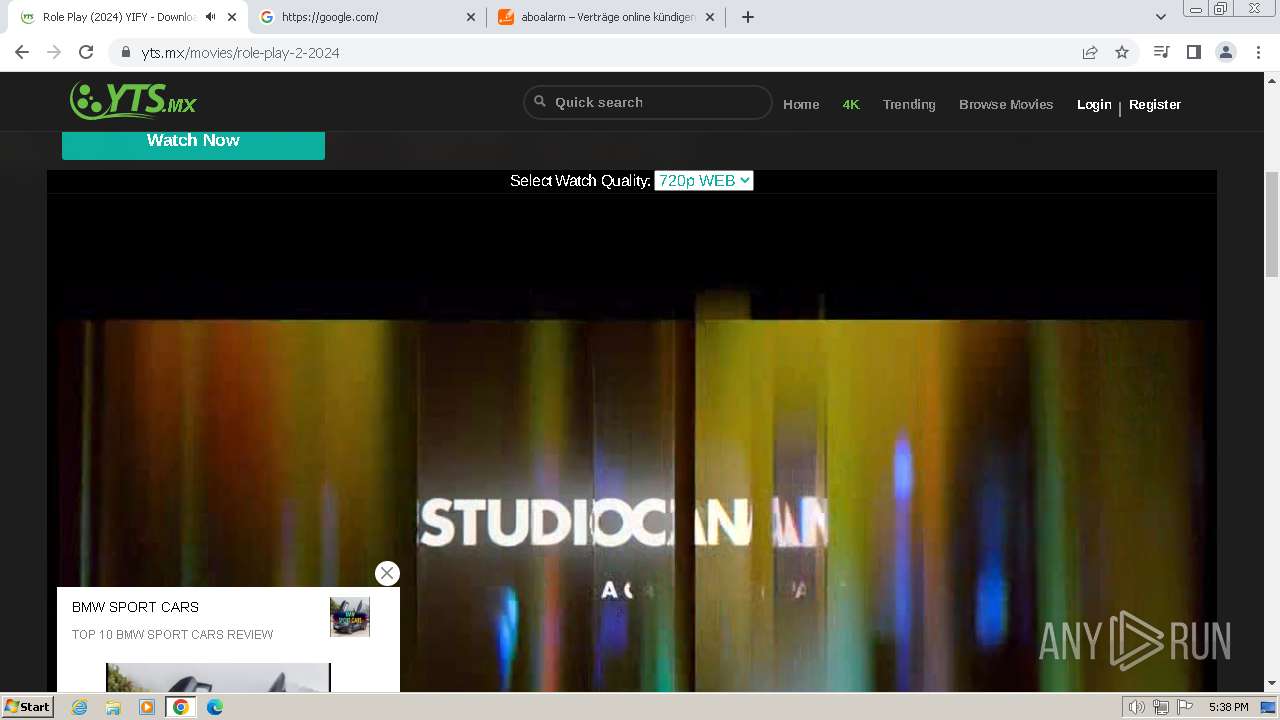Open the Action Center flag icon

pyautogui.click(x=1184, y=707)
